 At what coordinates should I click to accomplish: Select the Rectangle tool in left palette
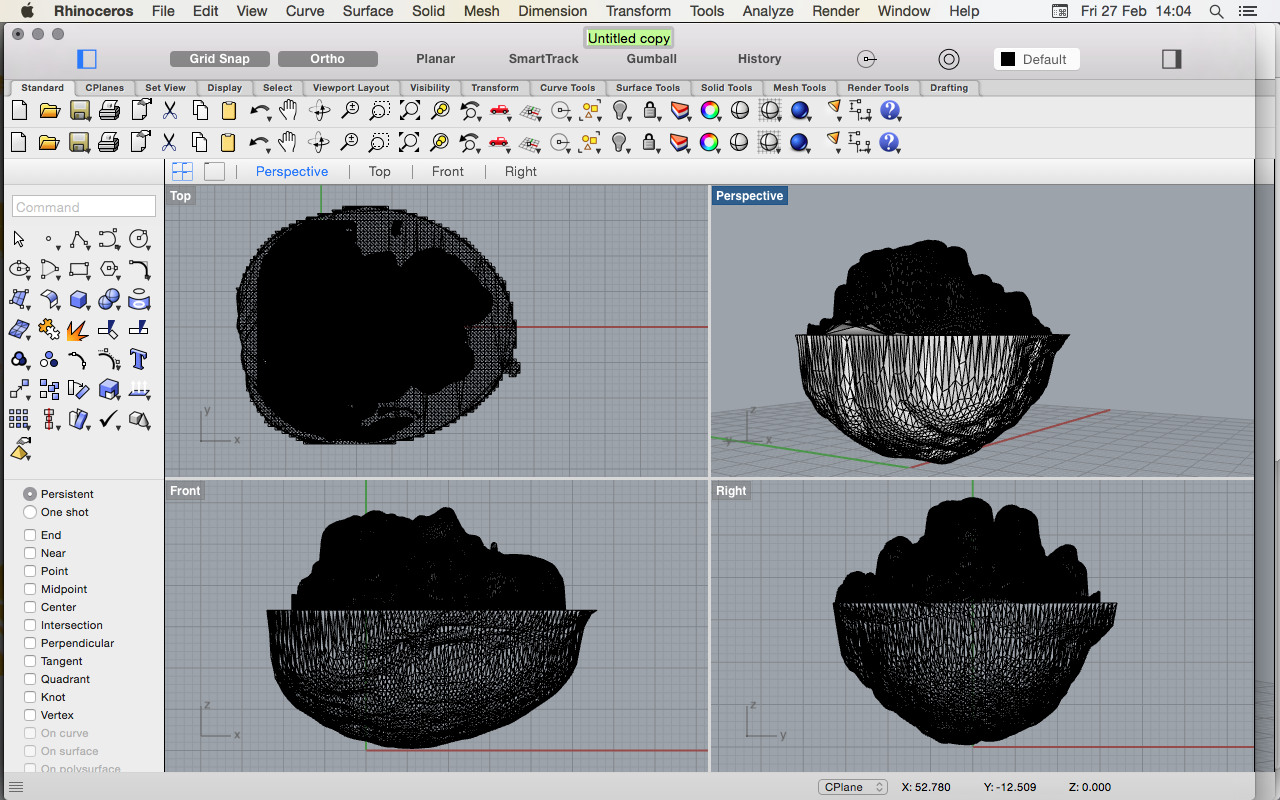tap(79, 270)
